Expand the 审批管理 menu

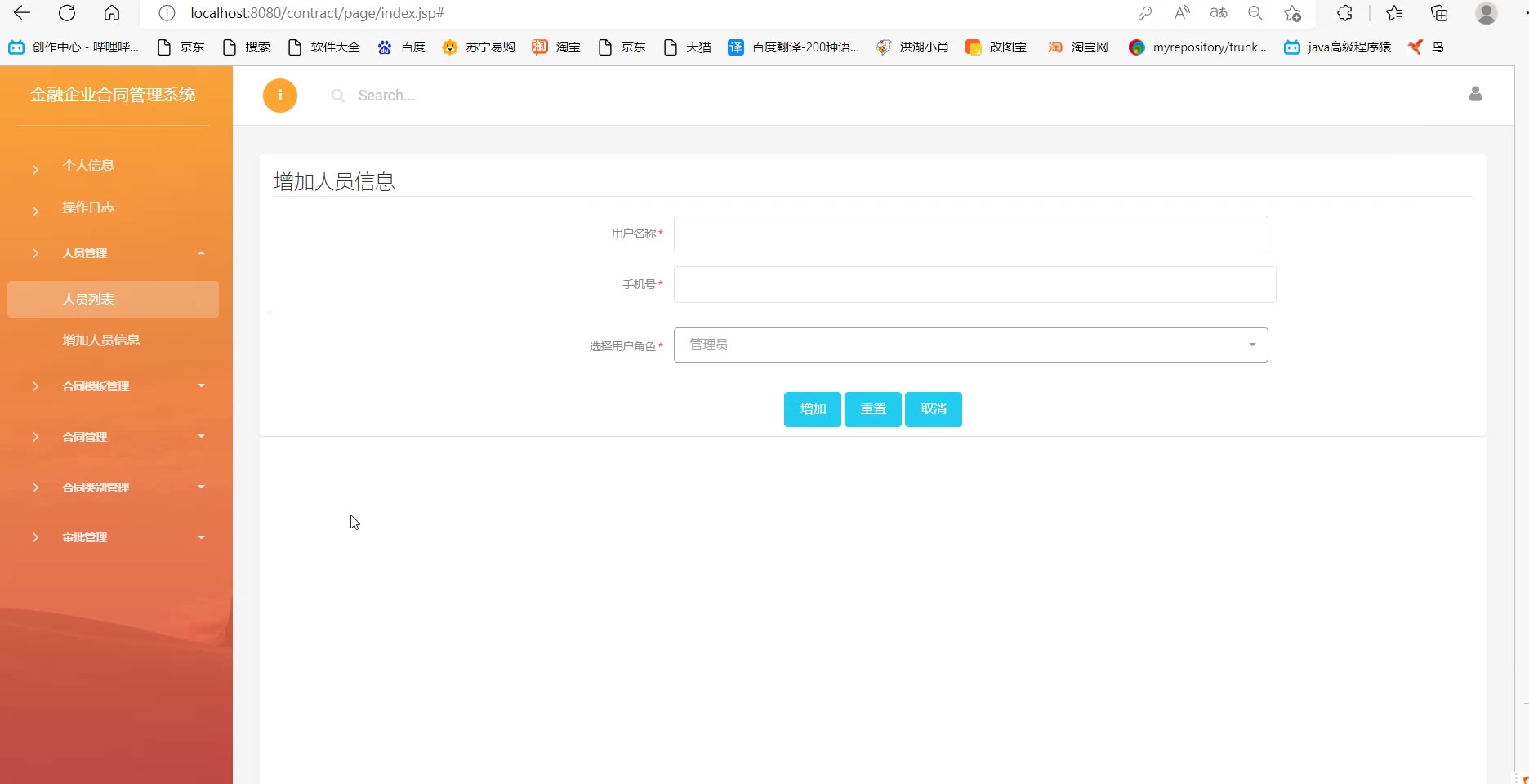114,537
